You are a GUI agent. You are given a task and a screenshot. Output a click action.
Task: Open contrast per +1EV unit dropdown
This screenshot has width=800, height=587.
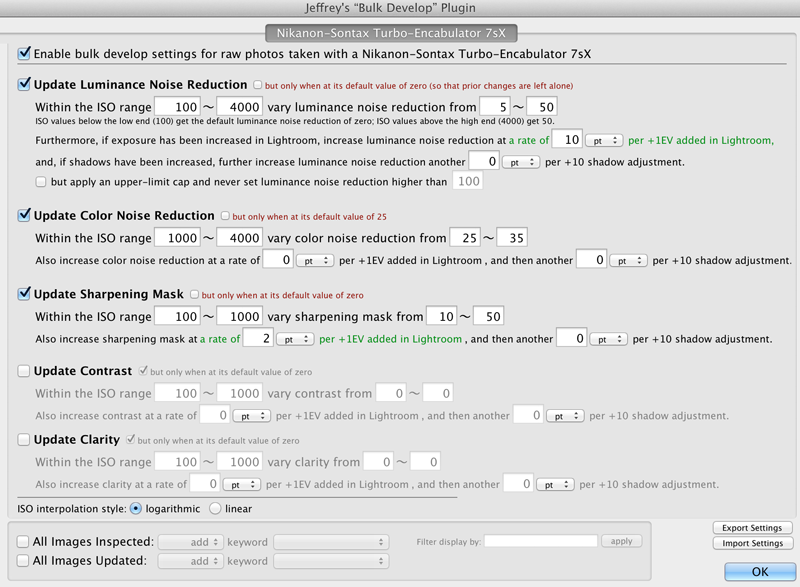252,416
